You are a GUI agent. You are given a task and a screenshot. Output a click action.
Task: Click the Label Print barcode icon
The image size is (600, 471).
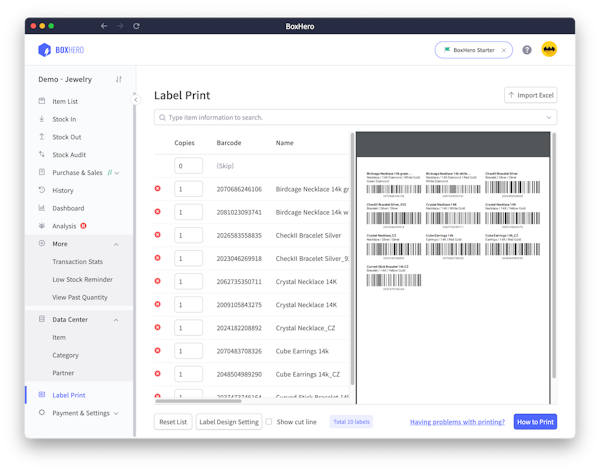click(42, 394)
